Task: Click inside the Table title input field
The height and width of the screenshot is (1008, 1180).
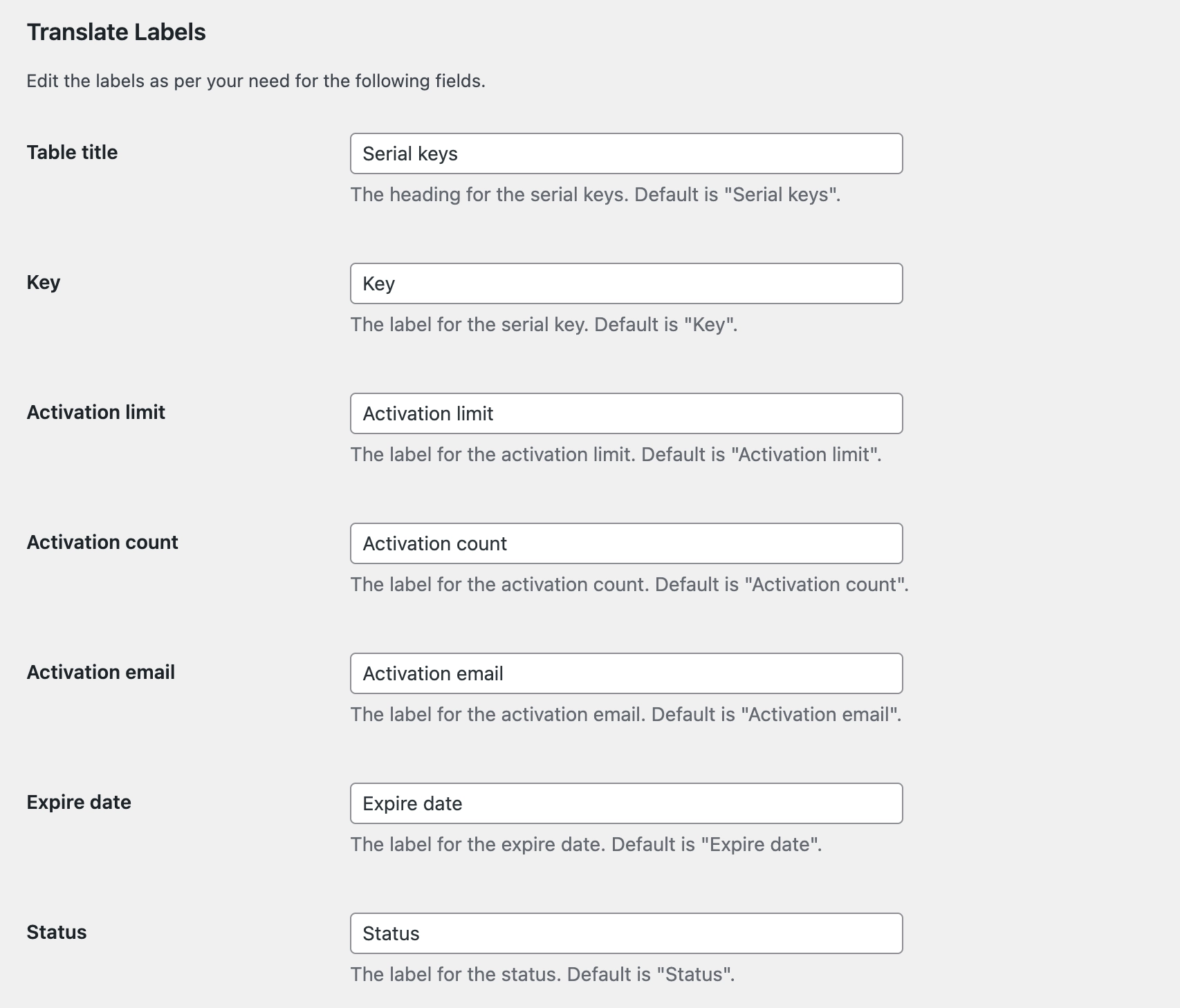Action: tap(626, 153)
